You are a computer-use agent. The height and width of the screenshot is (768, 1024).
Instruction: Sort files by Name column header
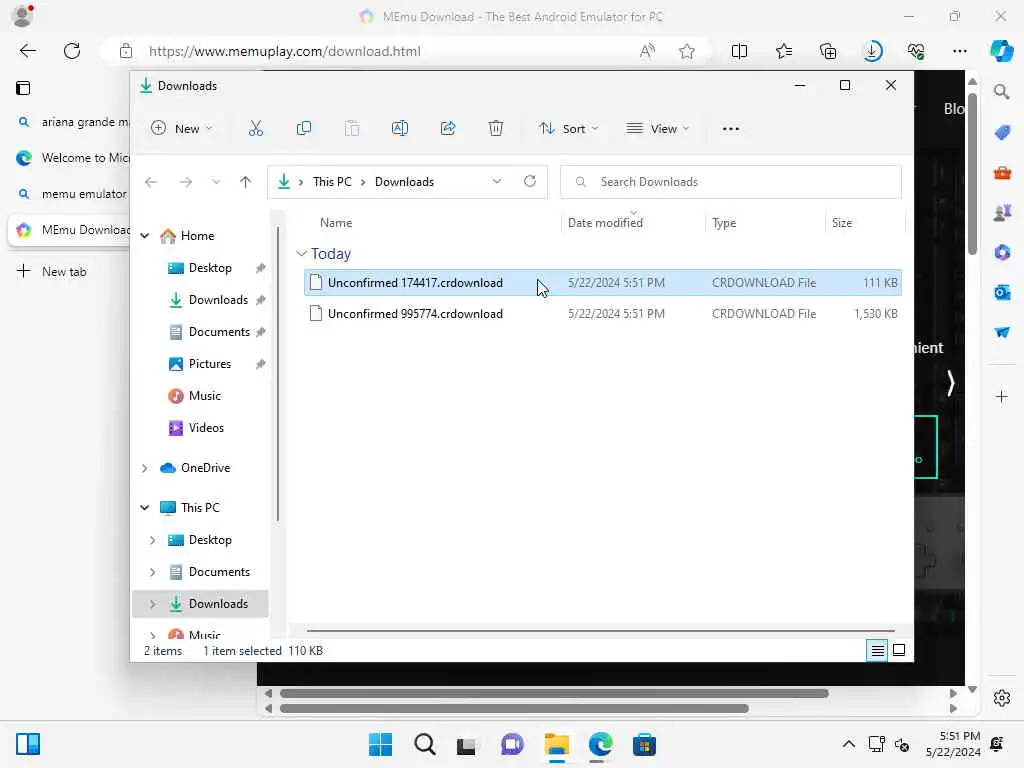point(336,223)
